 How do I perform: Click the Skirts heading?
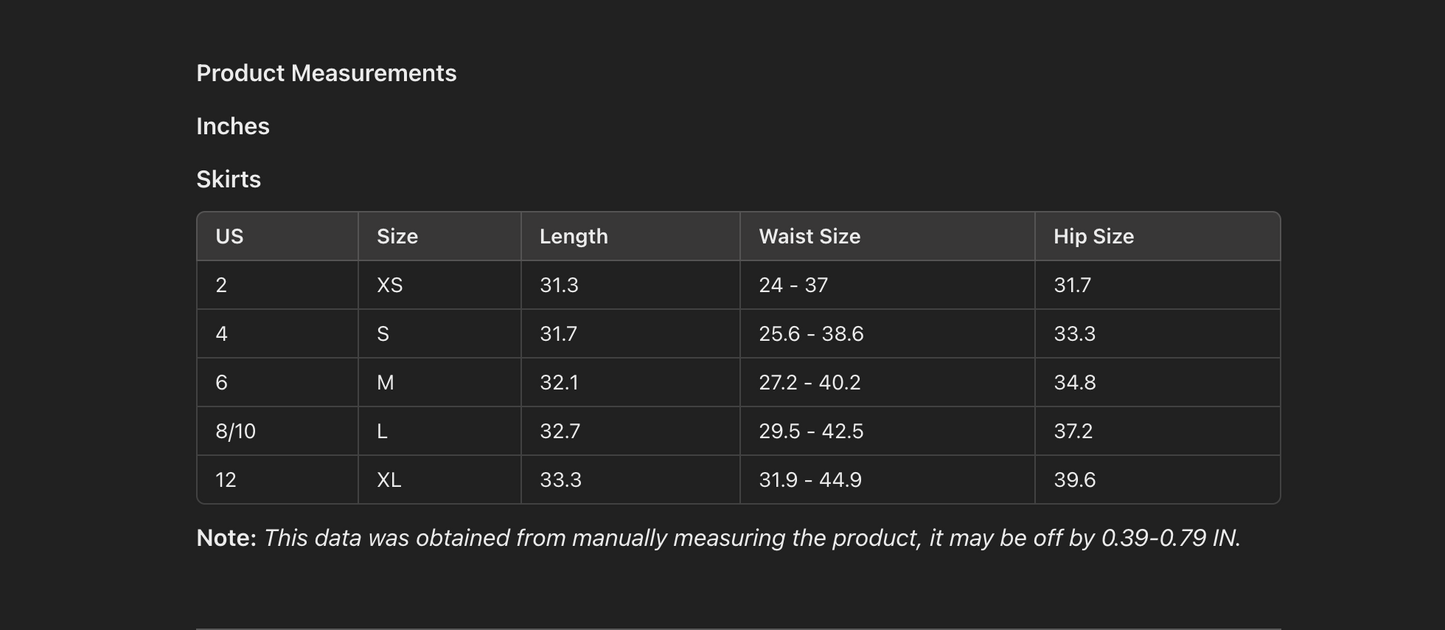[x=228, y=179]
